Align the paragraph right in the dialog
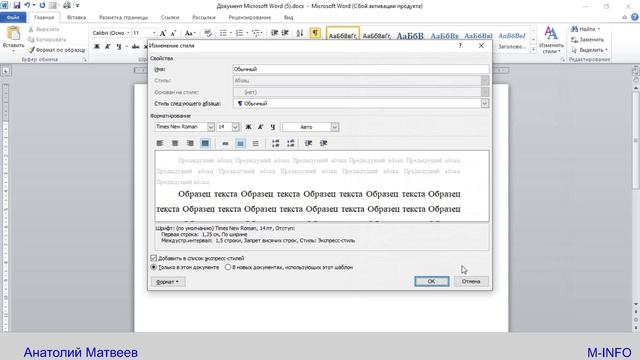Screen dimensions: 640x360 [190, 143]
